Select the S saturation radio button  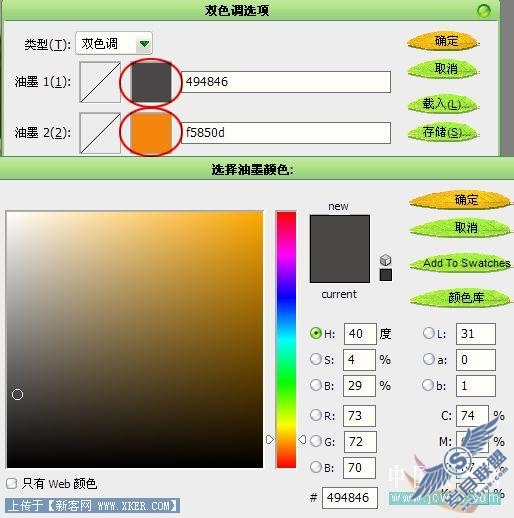(316, 359)
